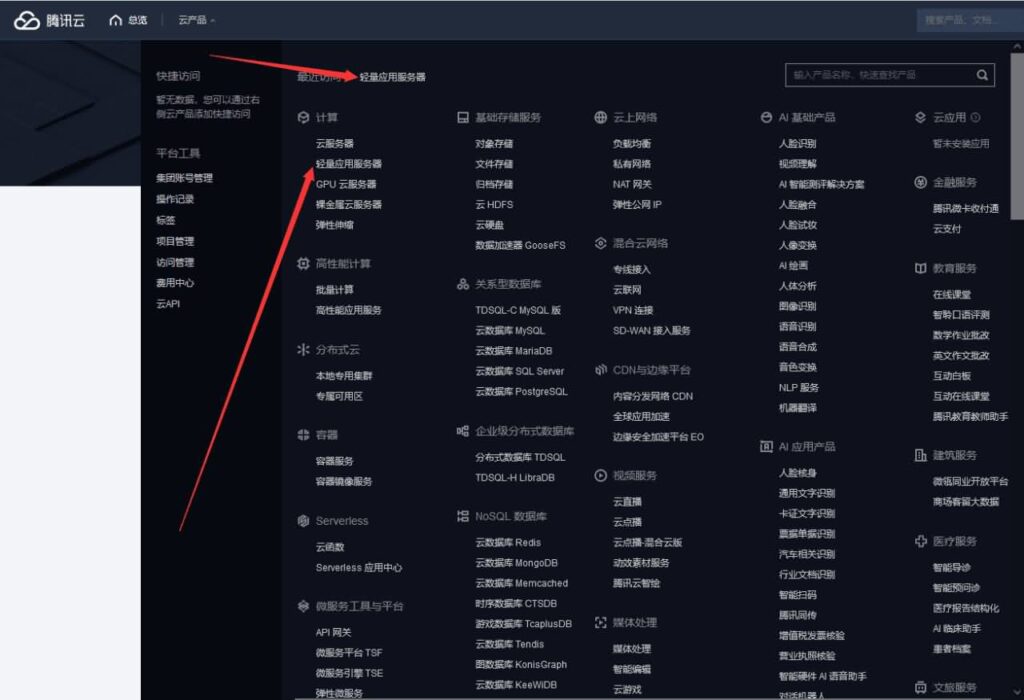
Task: Click the AI 应用产品 category icon
Action: [x=766, y=447]
